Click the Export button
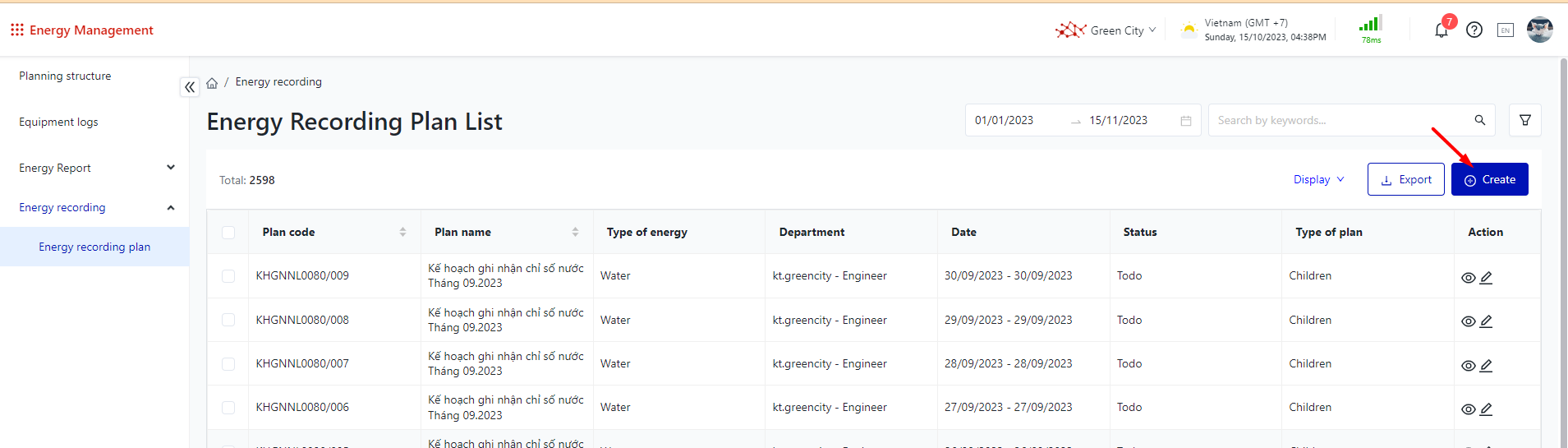 pos(1405,179)
